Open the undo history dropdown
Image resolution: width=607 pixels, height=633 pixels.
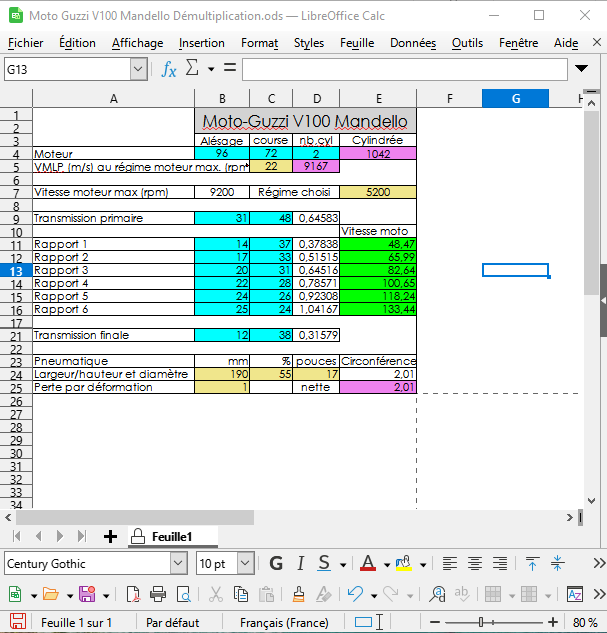coord(374,595)
